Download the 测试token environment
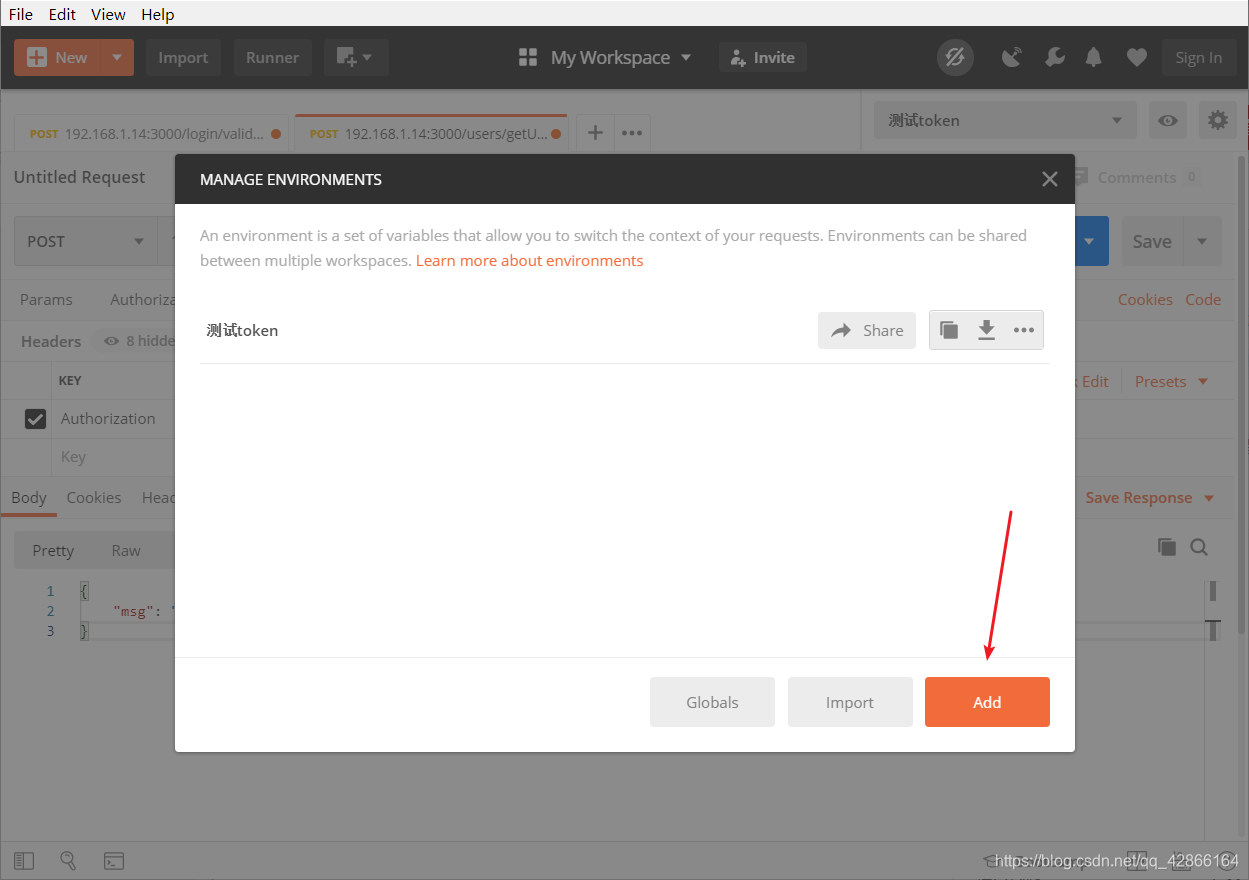 [x=986, y=330]
